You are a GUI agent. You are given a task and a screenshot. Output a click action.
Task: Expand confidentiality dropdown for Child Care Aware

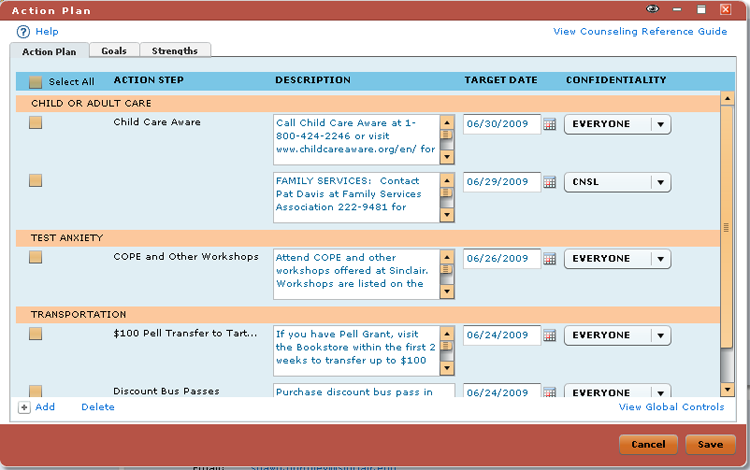click(x=660, y=125)
